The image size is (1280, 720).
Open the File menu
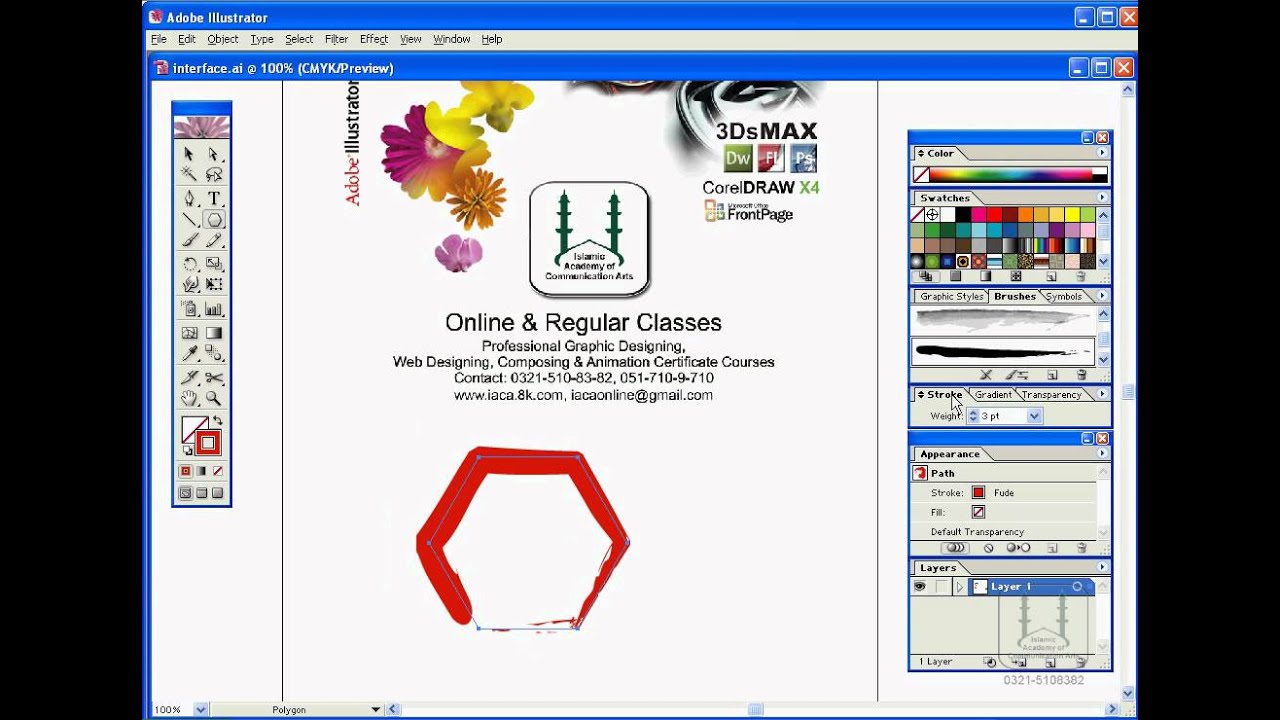point(159,39)
